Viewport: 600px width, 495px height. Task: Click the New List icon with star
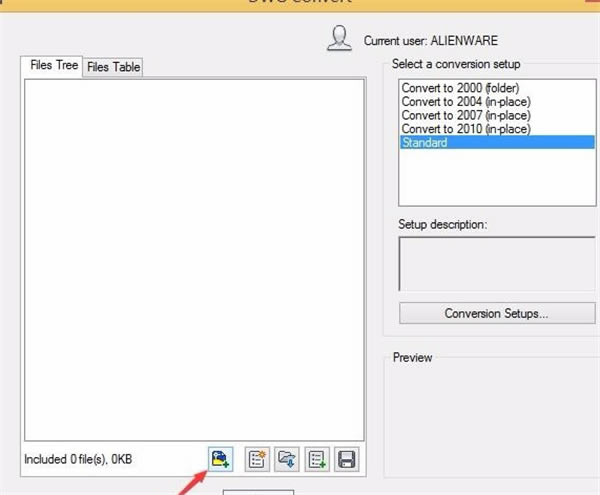(x=257, y=459)
